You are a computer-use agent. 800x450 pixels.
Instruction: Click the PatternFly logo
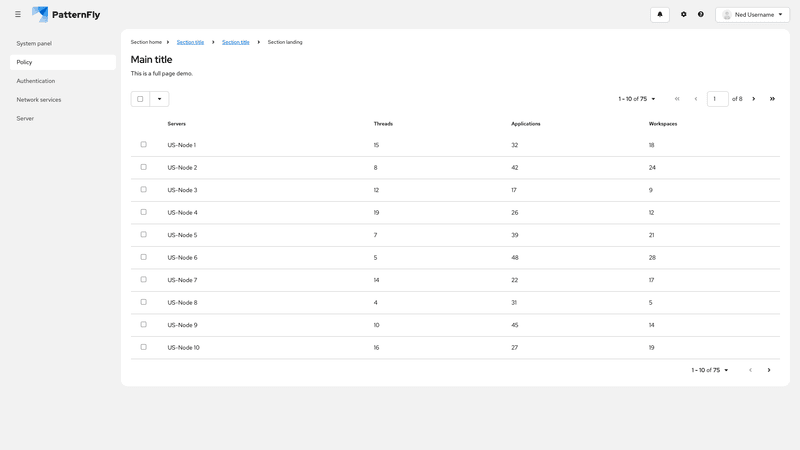(66, 15)
